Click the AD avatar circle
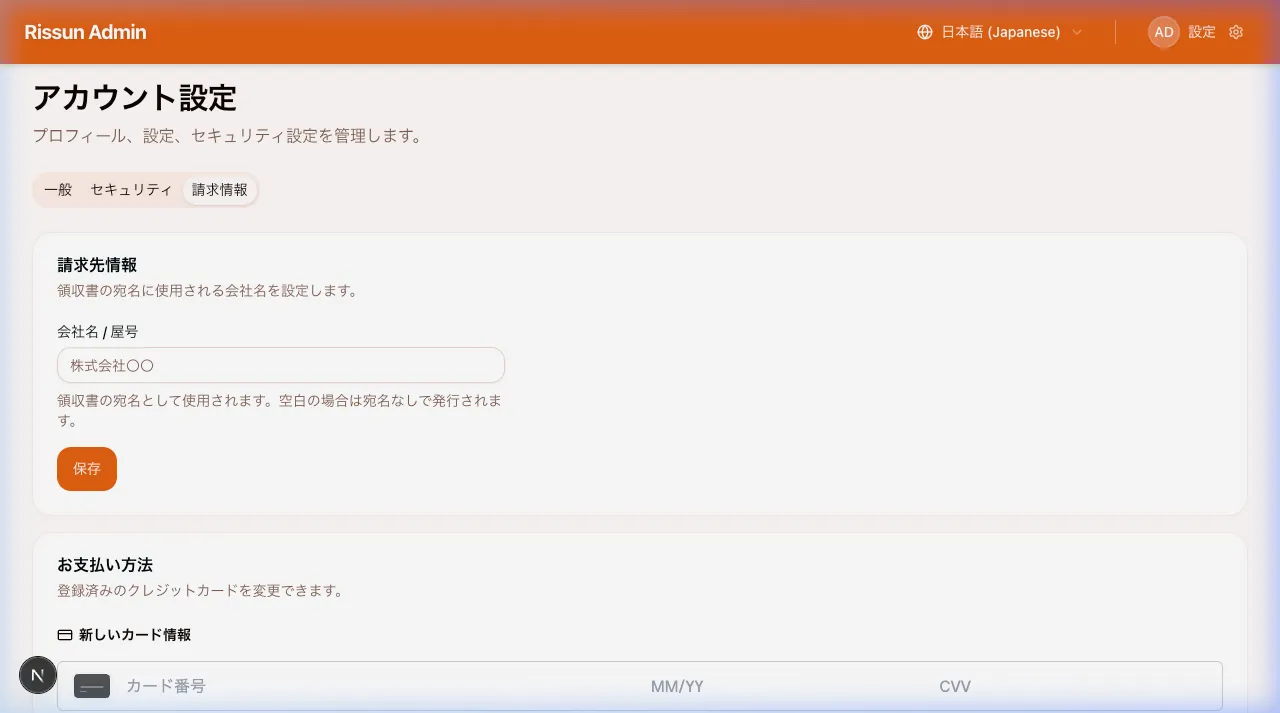 coord(1163,32)
